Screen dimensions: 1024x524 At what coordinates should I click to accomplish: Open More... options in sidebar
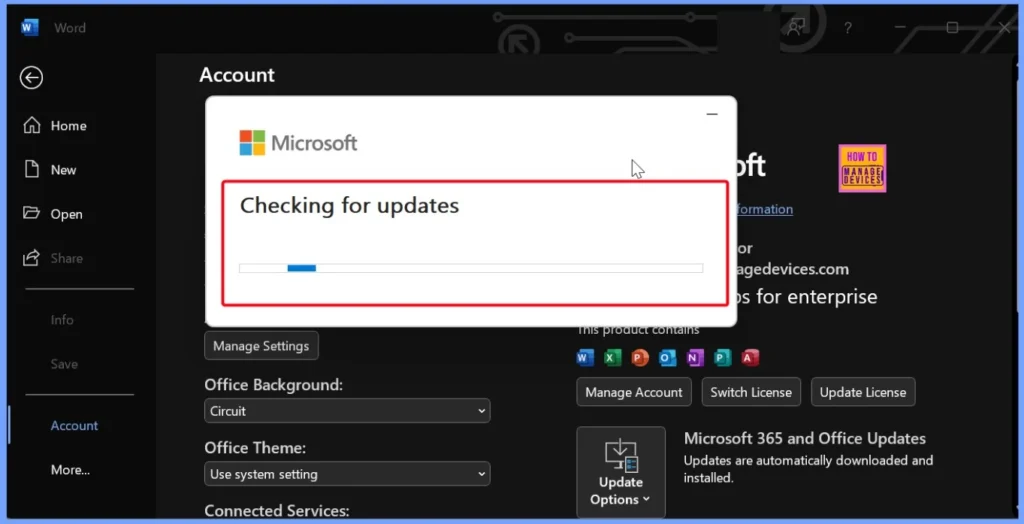(70, 470)
